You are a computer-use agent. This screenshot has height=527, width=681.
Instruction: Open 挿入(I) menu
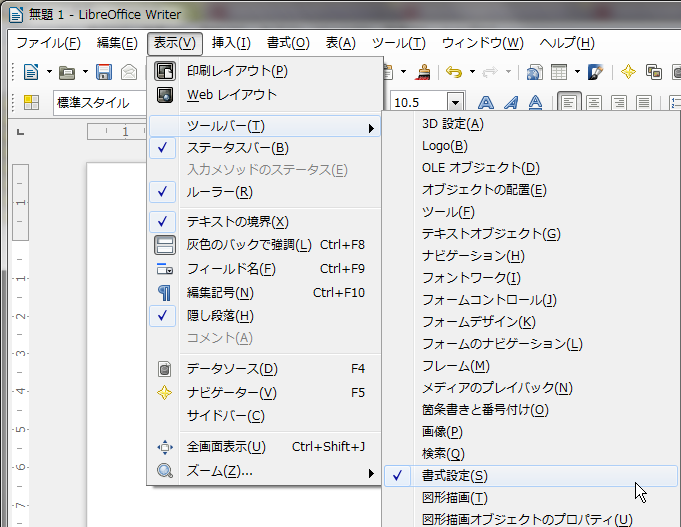231,43
